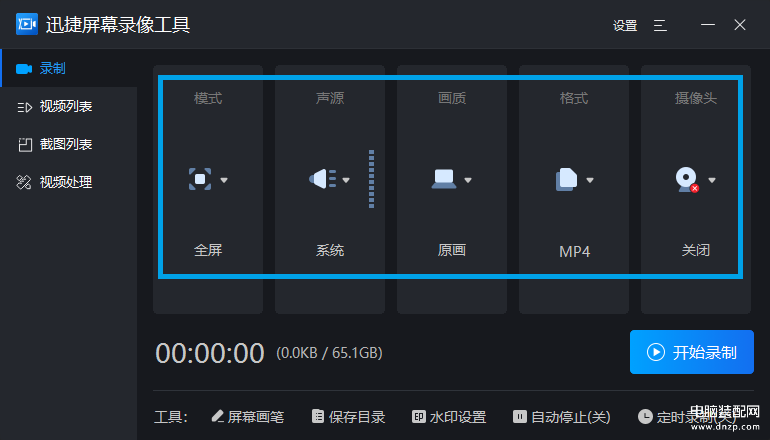Open the 屏幕画笔 tool
The image size is (770, 440).
[248, 417]
